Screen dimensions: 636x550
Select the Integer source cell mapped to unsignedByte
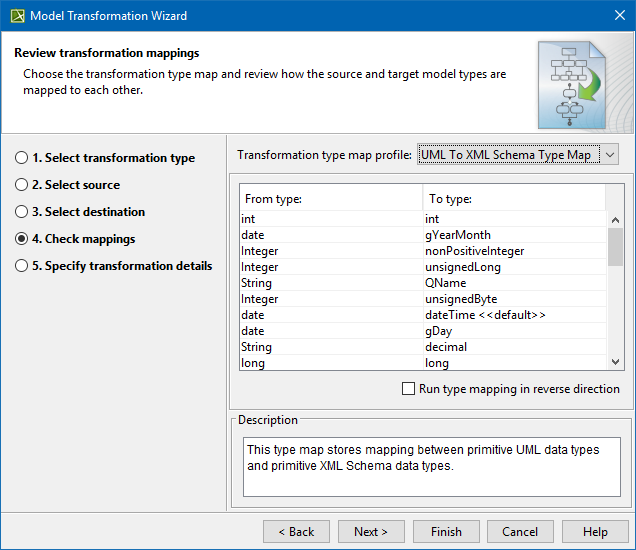(x=331, y=299)
